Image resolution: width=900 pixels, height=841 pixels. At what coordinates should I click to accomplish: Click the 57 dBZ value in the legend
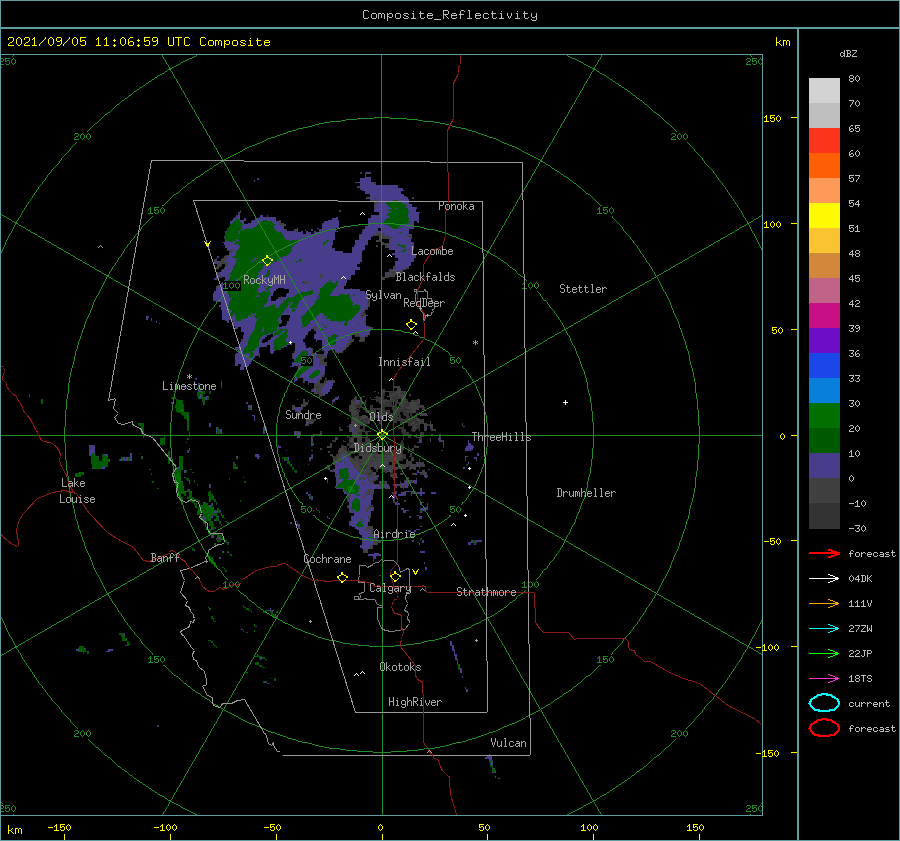coord(854,179)
